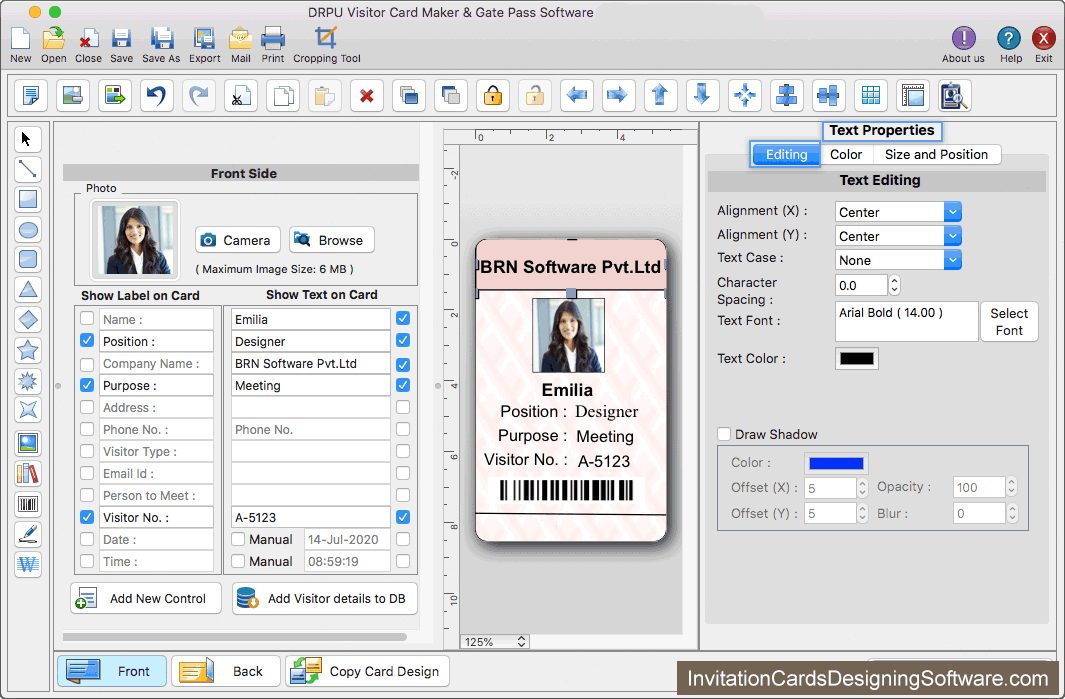The width and height of the screenshot is (1065, 699).
Task: Switch to the Back card side
Action: pos(226,671)
